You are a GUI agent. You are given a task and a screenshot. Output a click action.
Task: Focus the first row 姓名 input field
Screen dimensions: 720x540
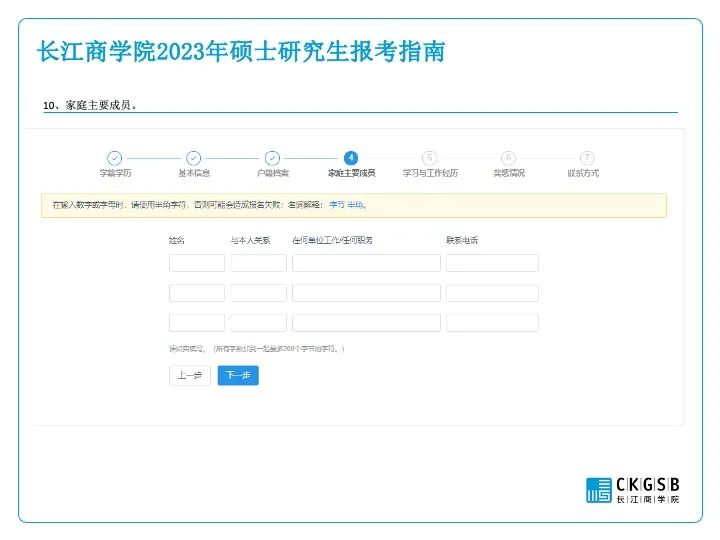(197, 263)
